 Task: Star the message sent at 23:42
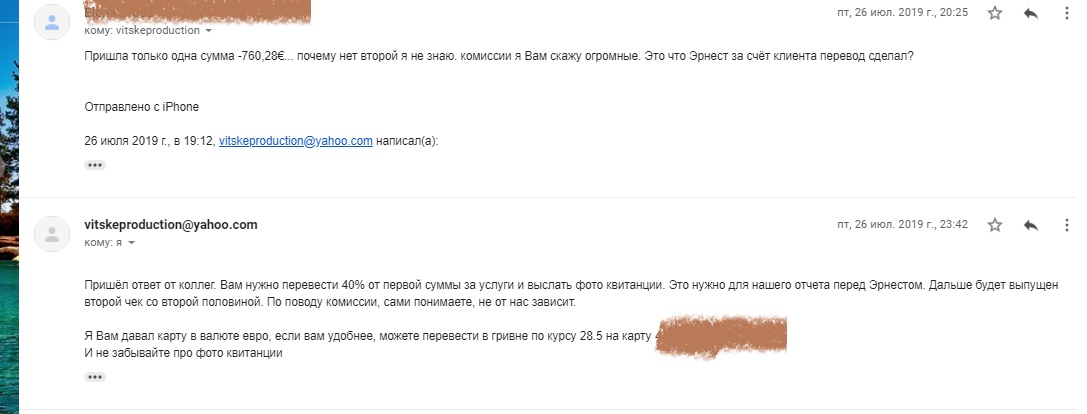pos(995,225)
